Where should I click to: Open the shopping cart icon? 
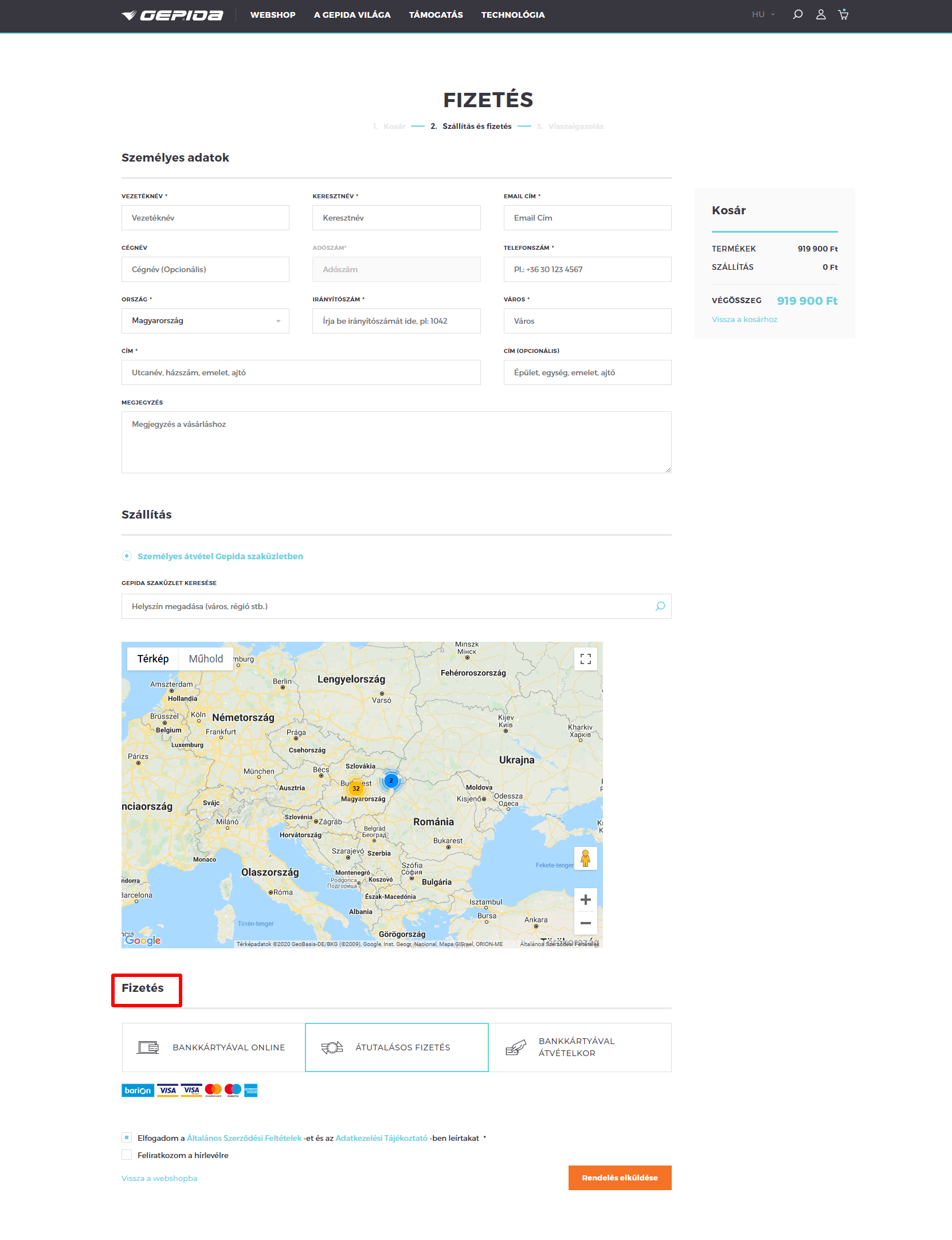843,14
